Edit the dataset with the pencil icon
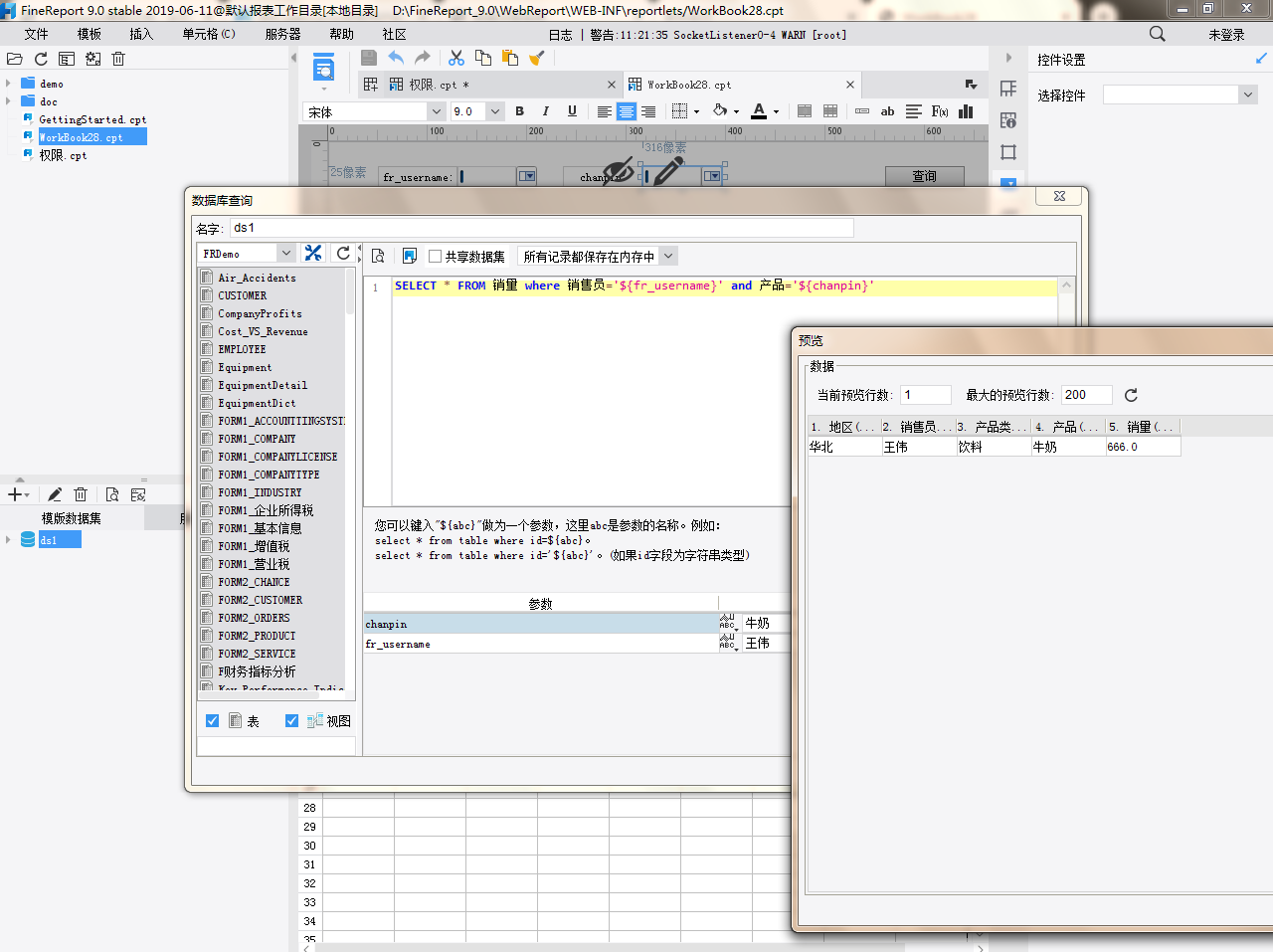 tap(55, 494)
